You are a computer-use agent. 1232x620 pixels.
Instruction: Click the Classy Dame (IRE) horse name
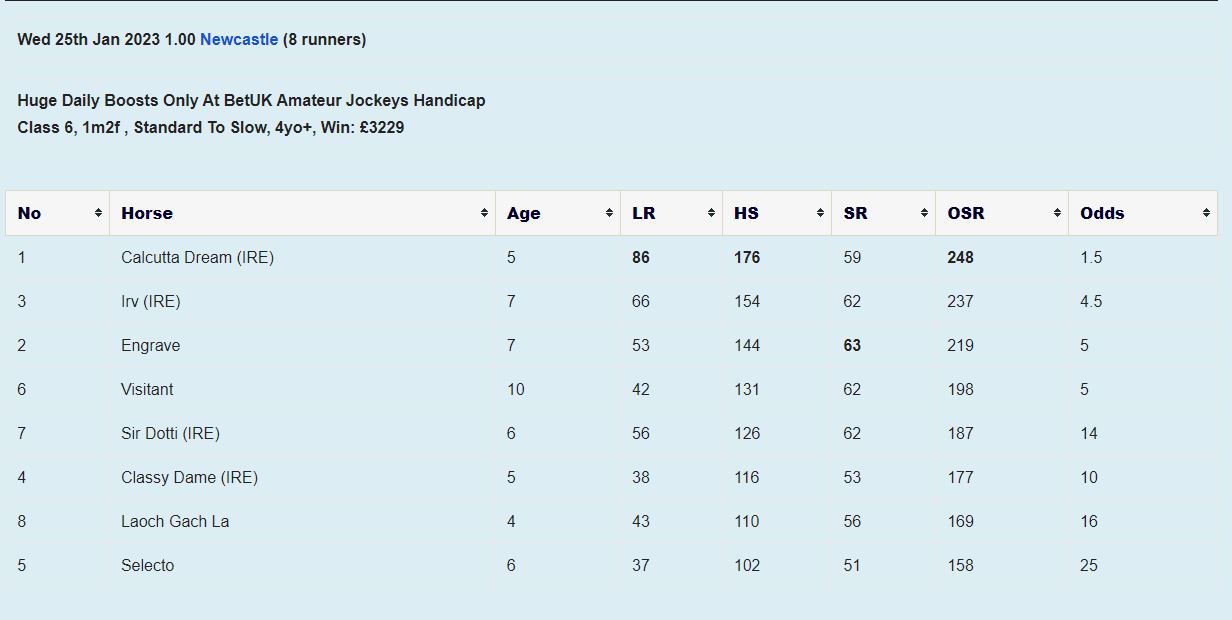pyautogui.click(x=189, y=477)
